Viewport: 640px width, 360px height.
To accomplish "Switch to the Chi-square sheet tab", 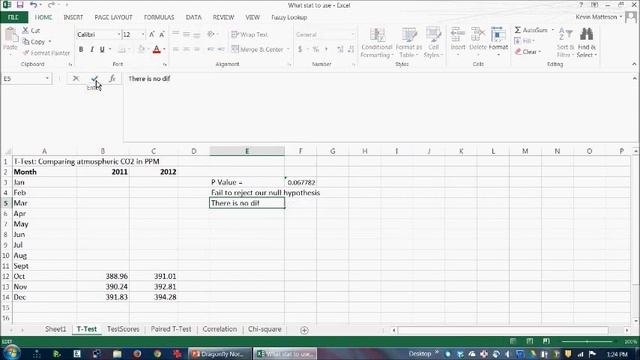I will click(x=264, y=329).
